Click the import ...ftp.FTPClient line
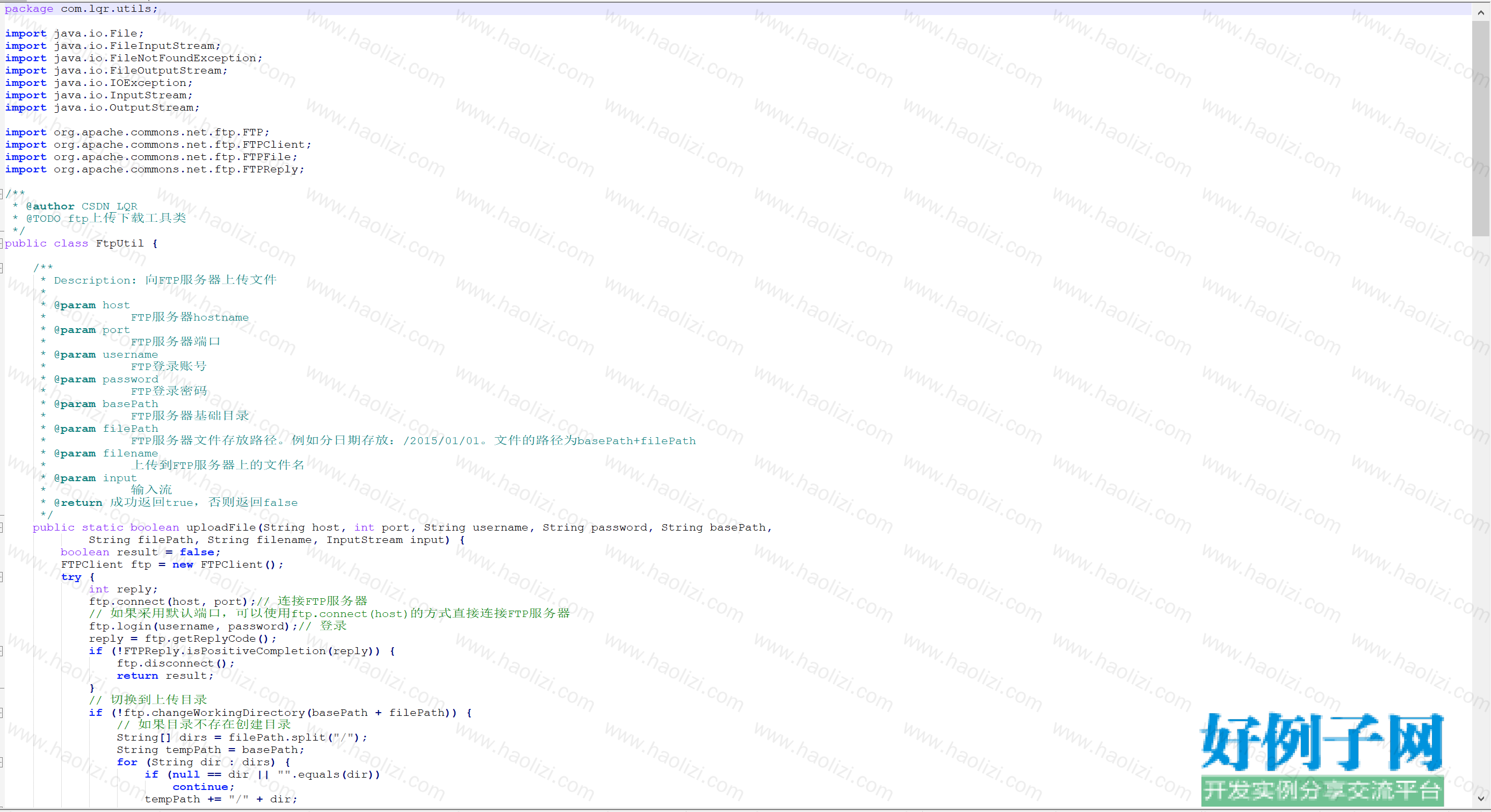 click(x=158, y=144)
